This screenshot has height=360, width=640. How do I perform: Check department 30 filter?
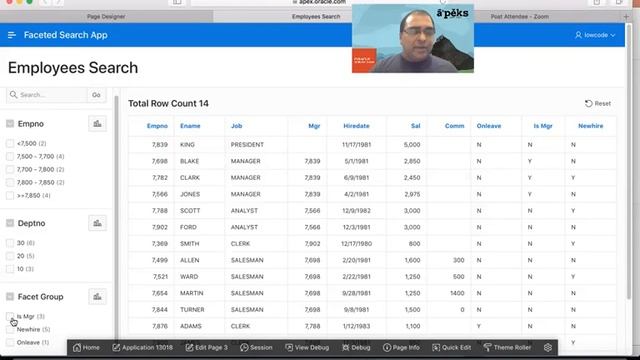click(x=10, y=243)
